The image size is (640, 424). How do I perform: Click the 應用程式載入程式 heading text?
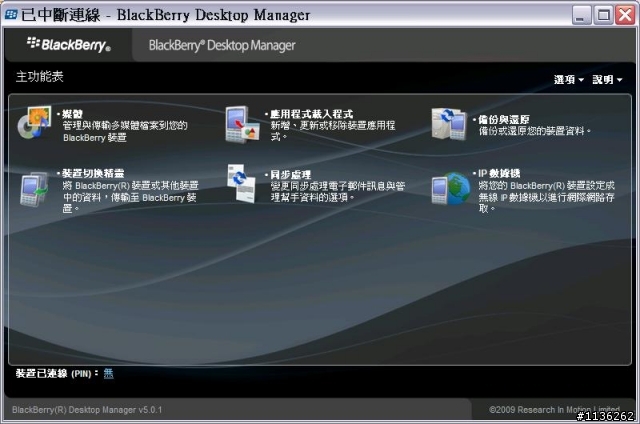point(304,114)
